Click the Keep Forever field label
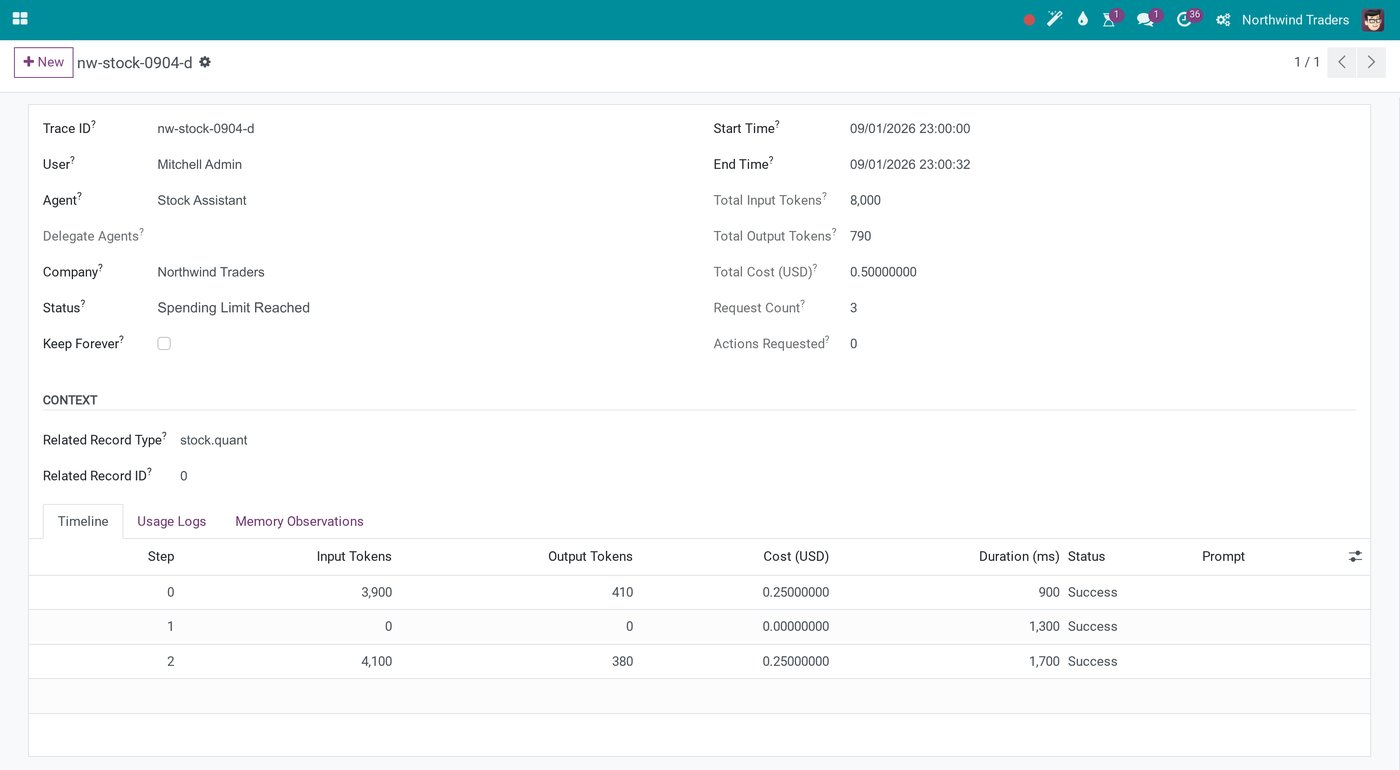Screen dimensions: 1400x770 pyautogui.click(x=81, y=344)
